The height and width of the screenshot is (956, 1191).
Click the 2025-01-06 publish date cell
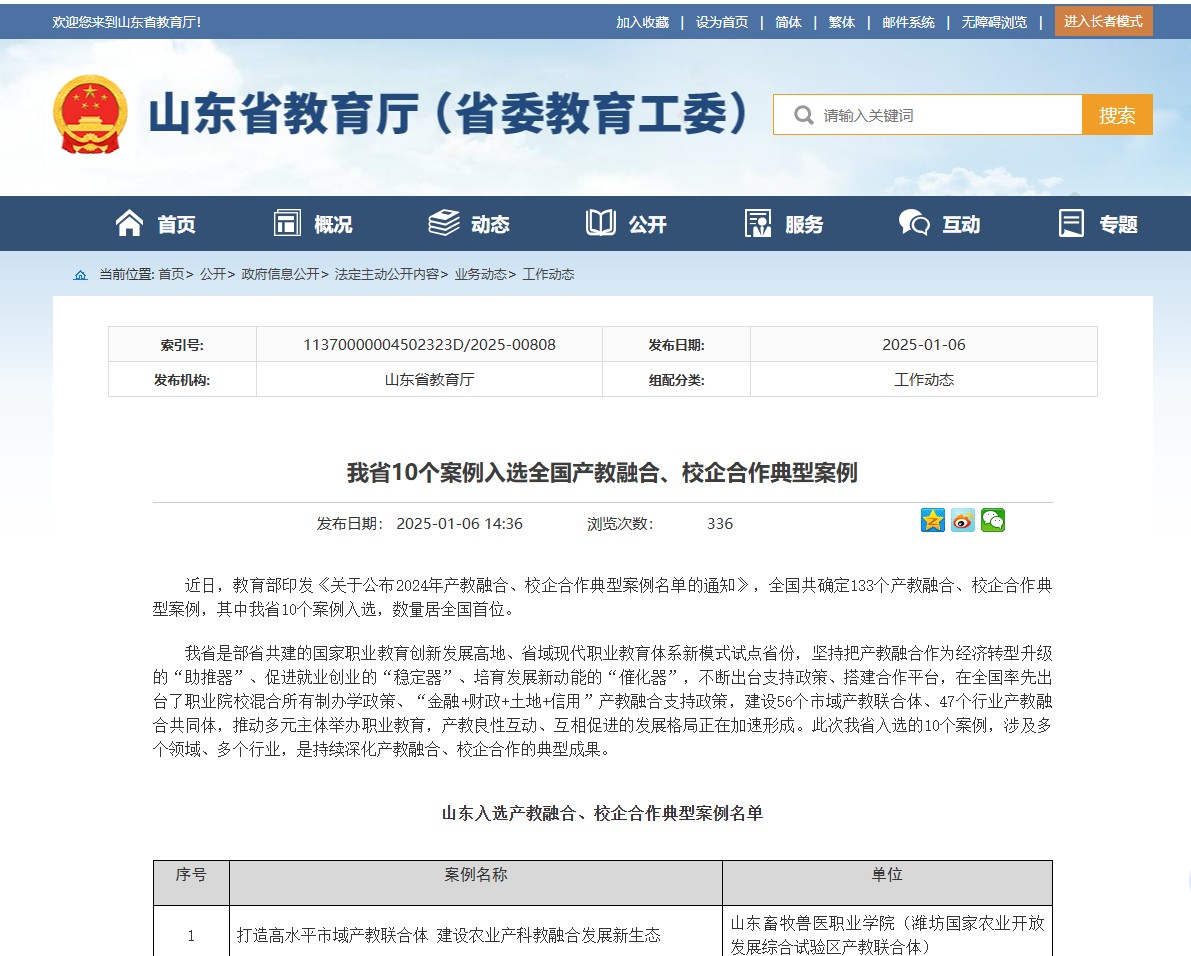924,345
